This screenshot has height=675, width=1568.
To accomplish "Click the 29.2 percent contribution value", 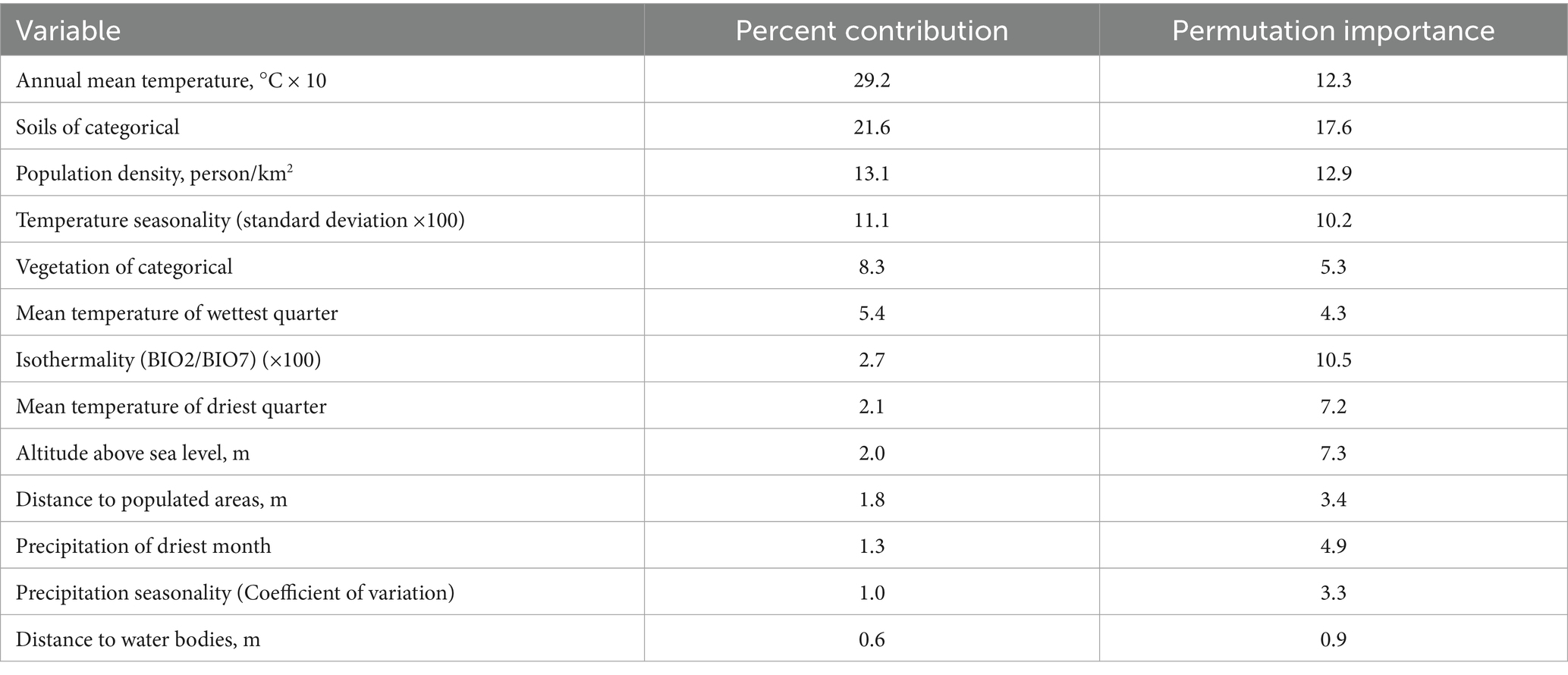I will pos(872,80).
